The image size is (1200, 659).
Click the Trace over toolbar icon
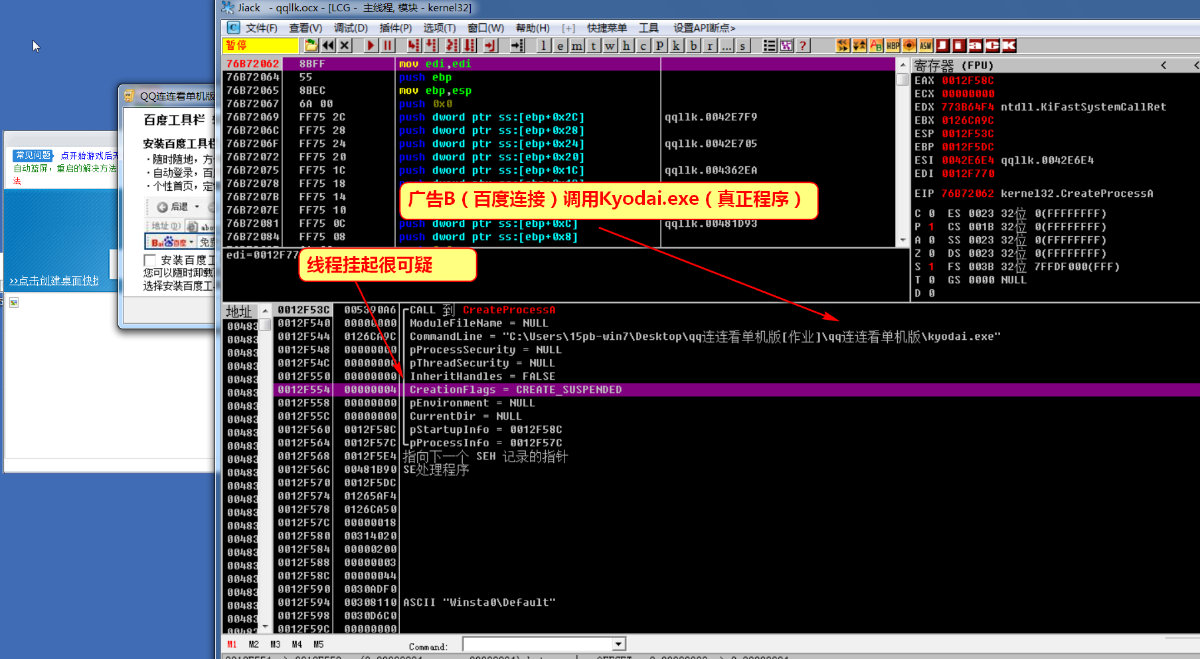point(469,45)
